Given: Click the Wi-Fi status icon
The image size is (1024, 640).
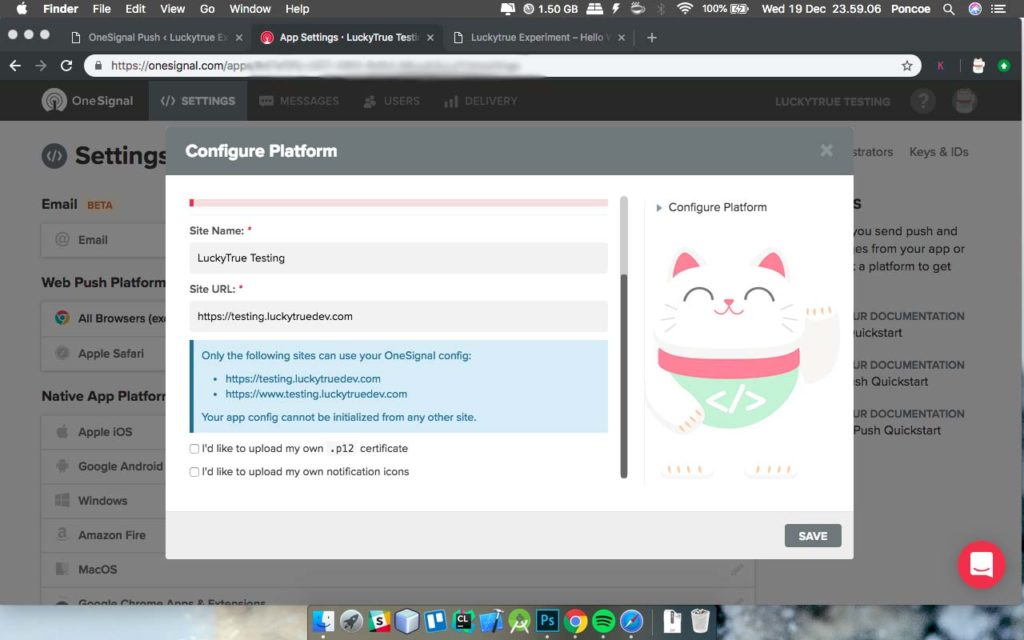Looking at the screenshot, I should [684, 9].
